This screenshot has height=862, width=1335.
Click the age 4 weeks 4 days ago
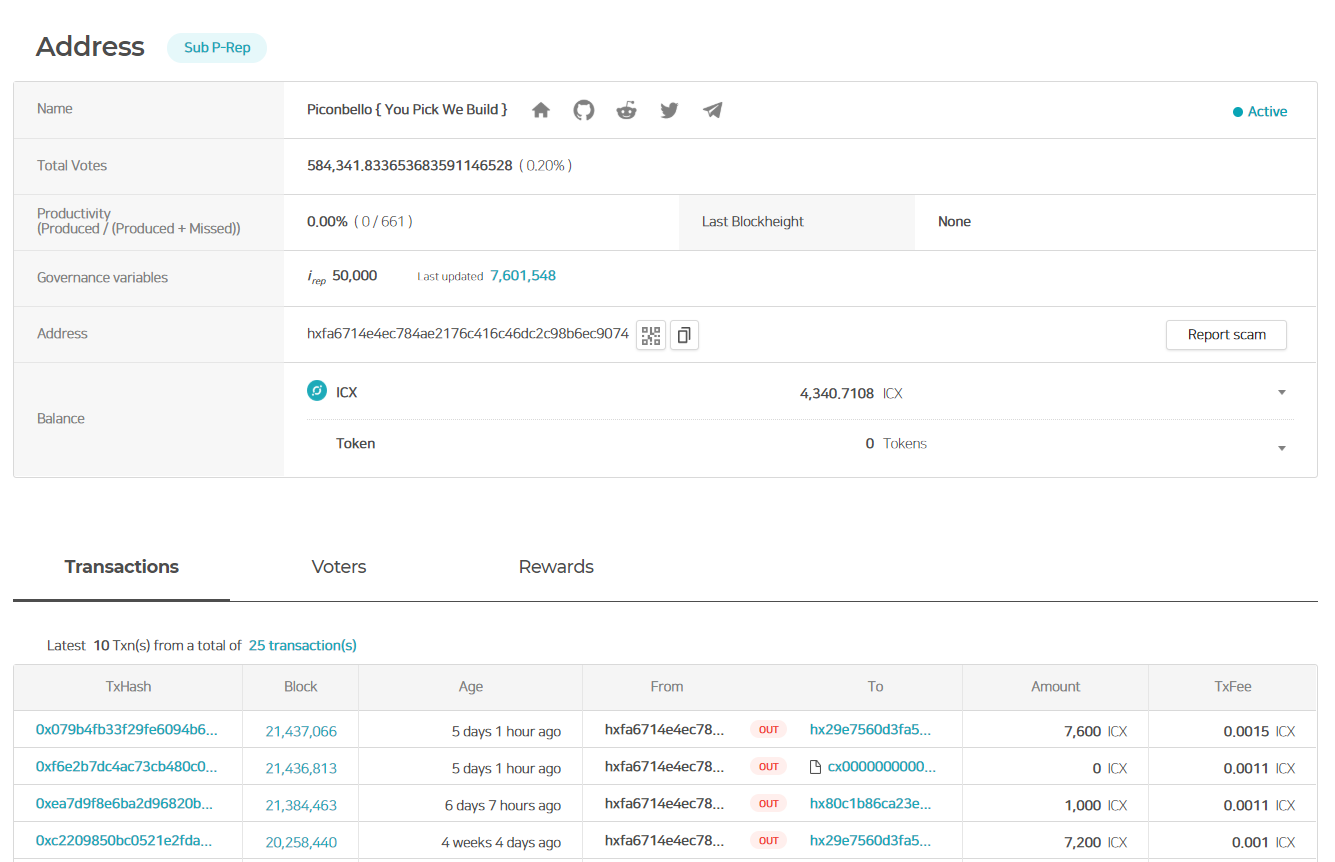pos(501,843)
